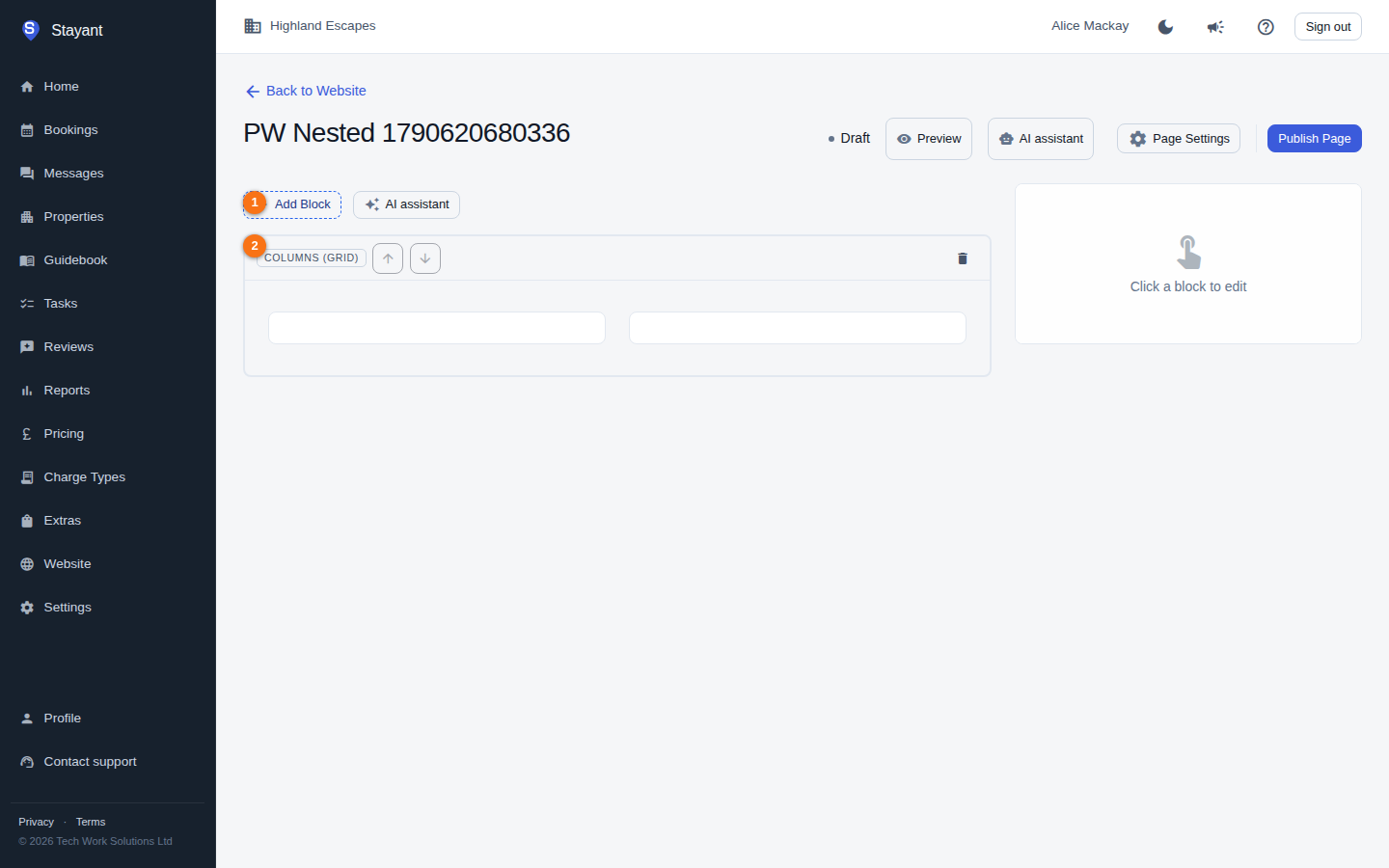Open Extras in sidebar

[108, 521]
